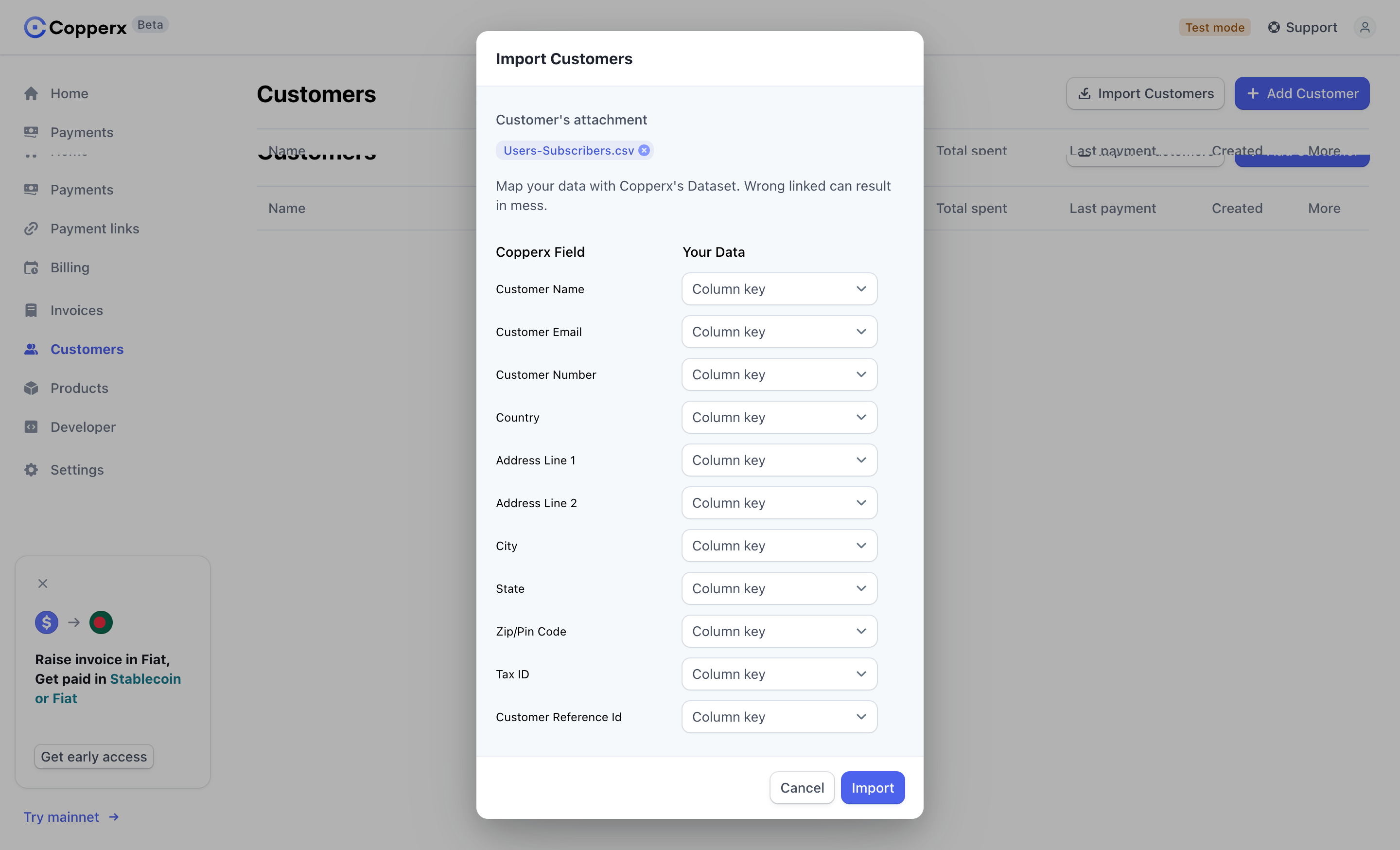Remove the Users-Subscribers.csv attachment

pos(644,151)
